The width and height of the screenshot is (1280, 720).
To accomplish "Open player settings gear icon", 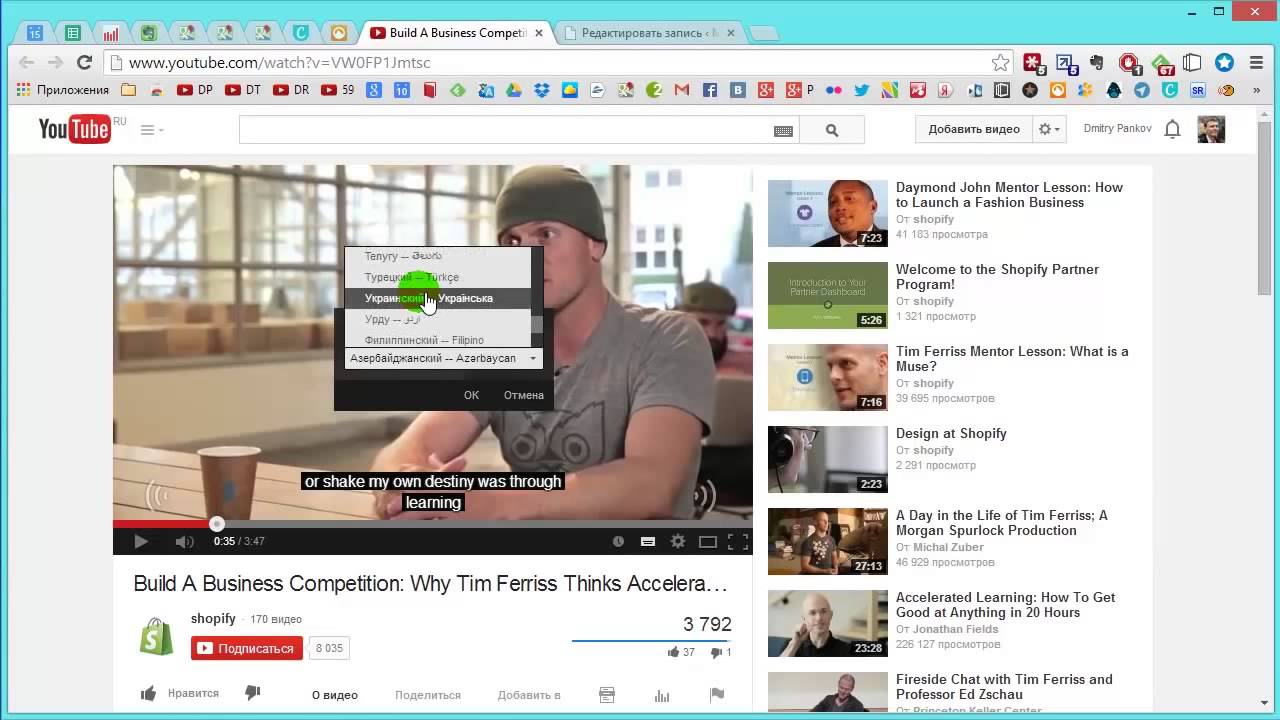I will [x=678, y=541].
